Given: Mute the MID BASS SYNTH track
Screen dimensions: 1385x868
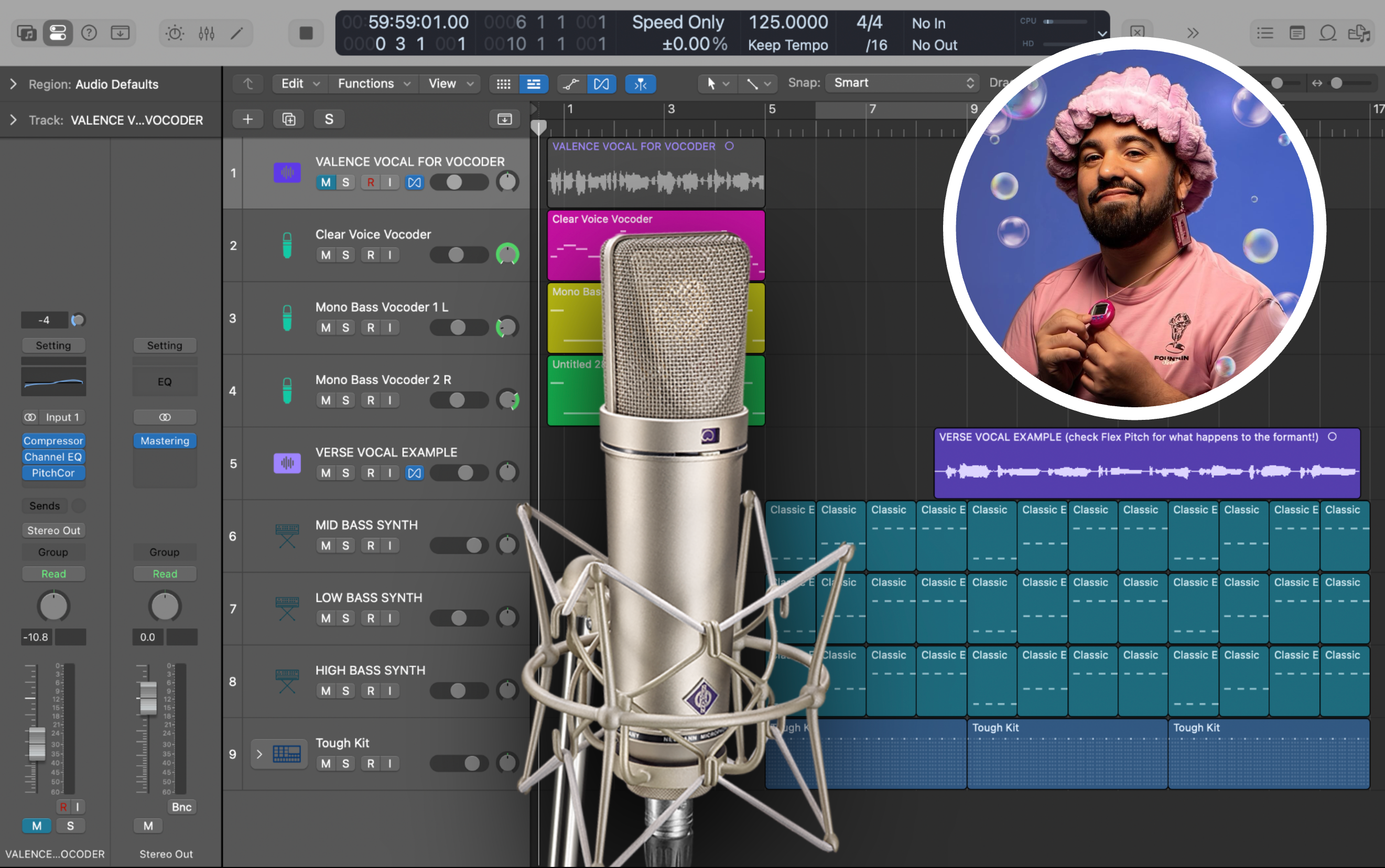Looking at the screenshot, I should tap(325, 545).
